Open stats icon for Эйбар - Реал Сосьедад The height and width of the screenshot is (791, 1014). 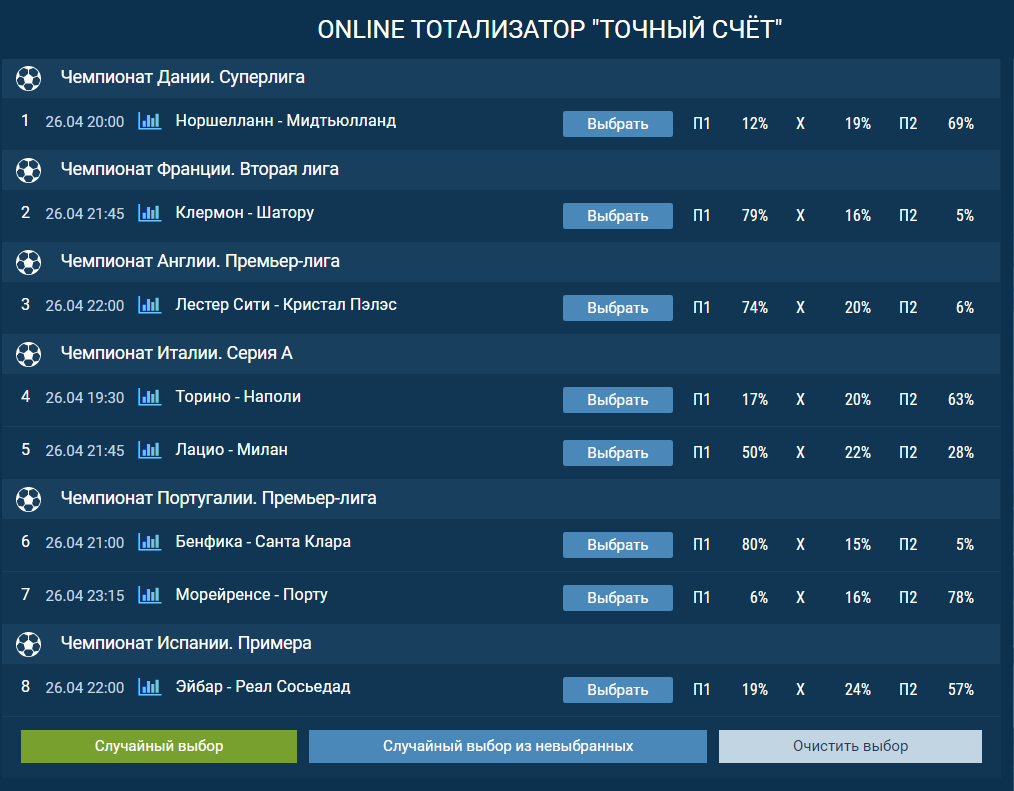(x=149, y=687)
